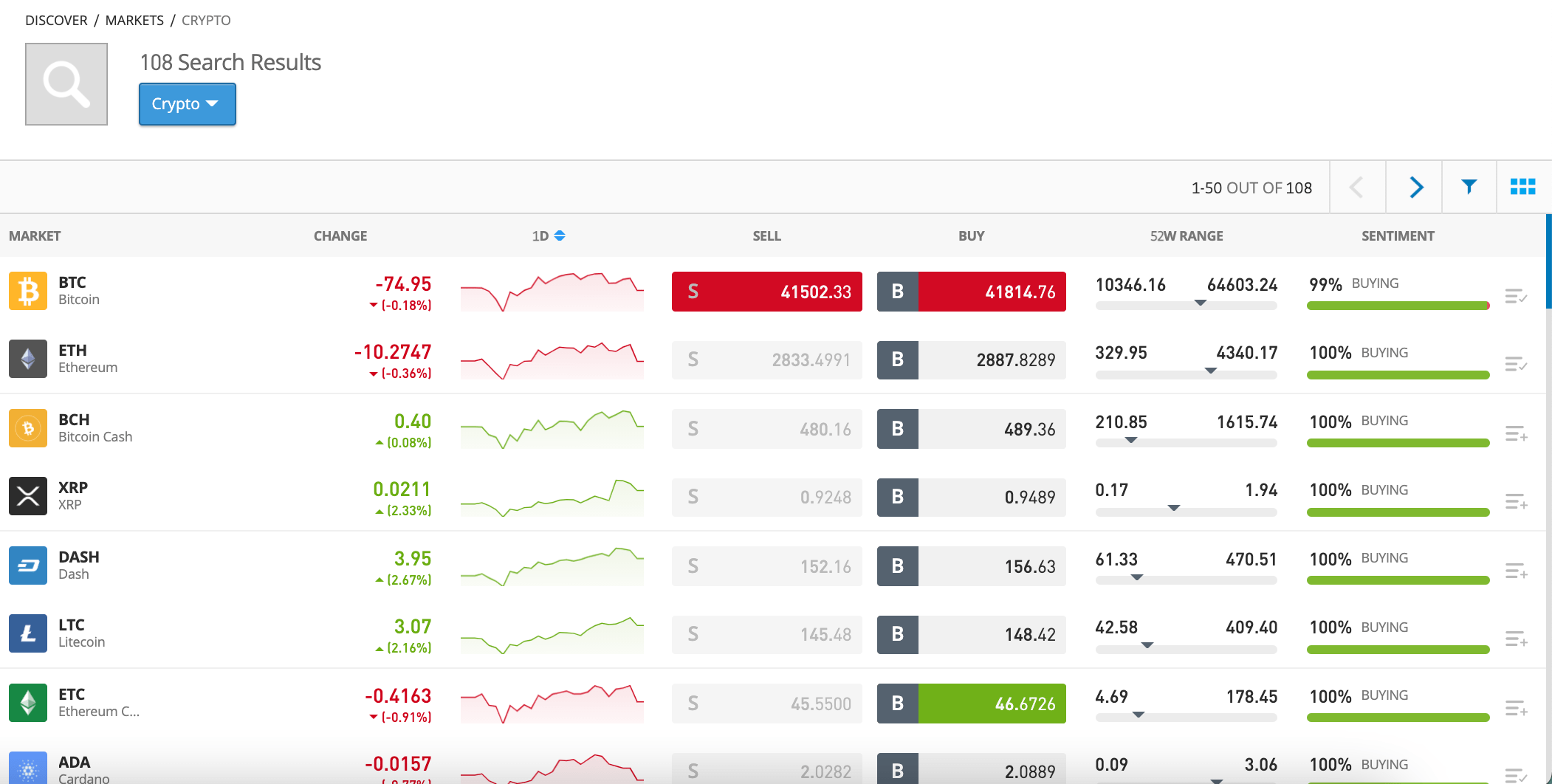Viewport: 1552px width, 784px height.
Task: Change the 1D chart period selector
Action: [549, 236]
